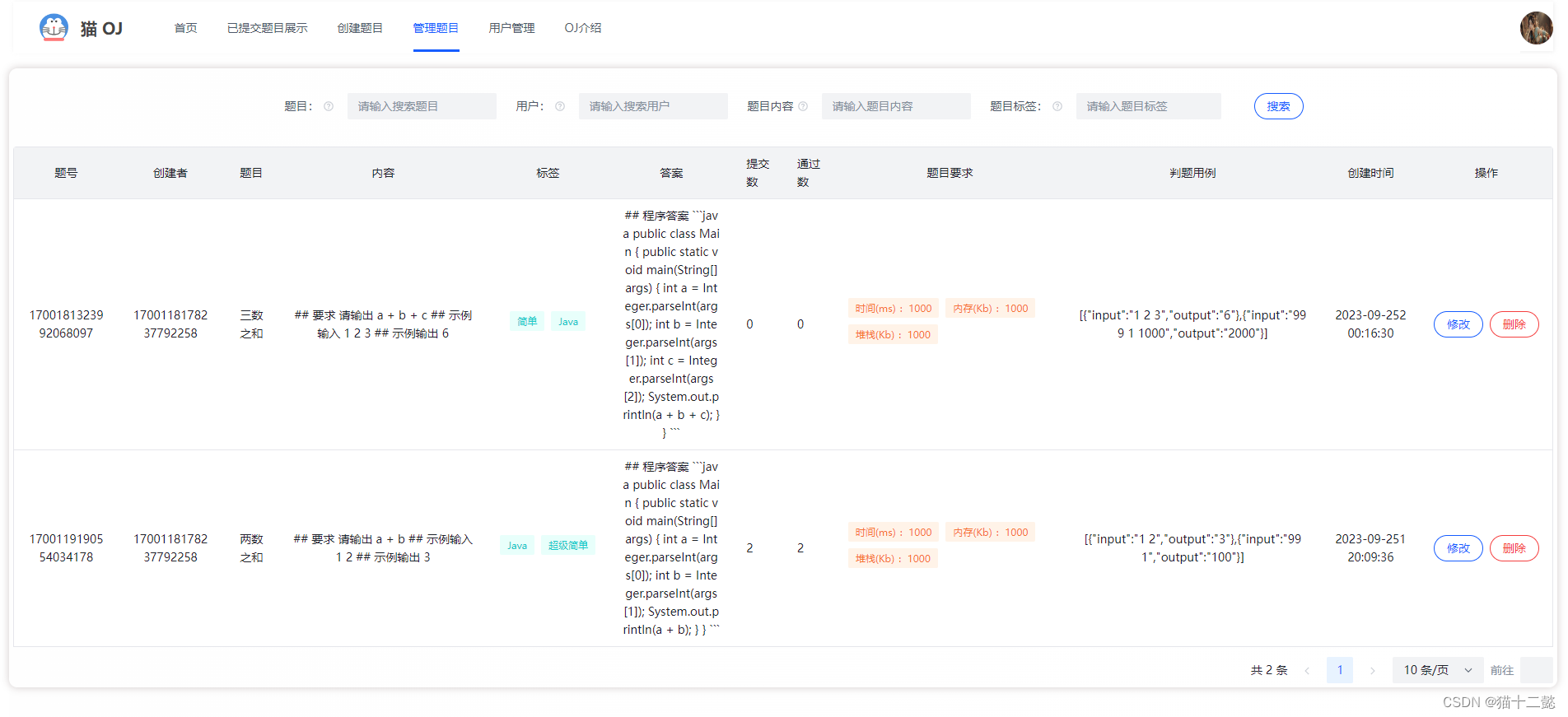Click the 内存(Kb): 1000 tag in first row

click(991, 309)
